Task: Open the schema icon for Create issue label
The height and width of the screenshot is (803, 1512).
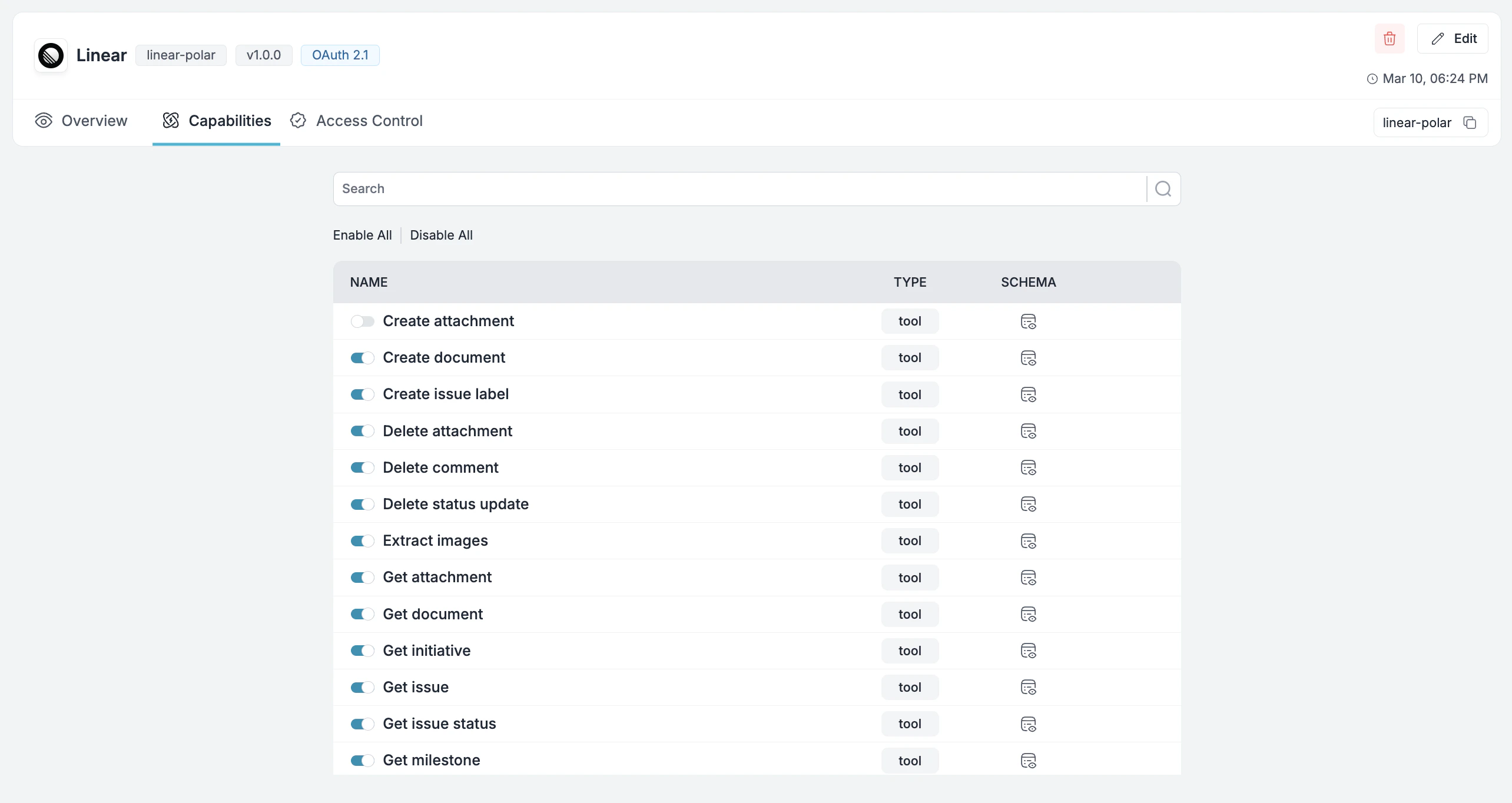Action: (1028, 394)
